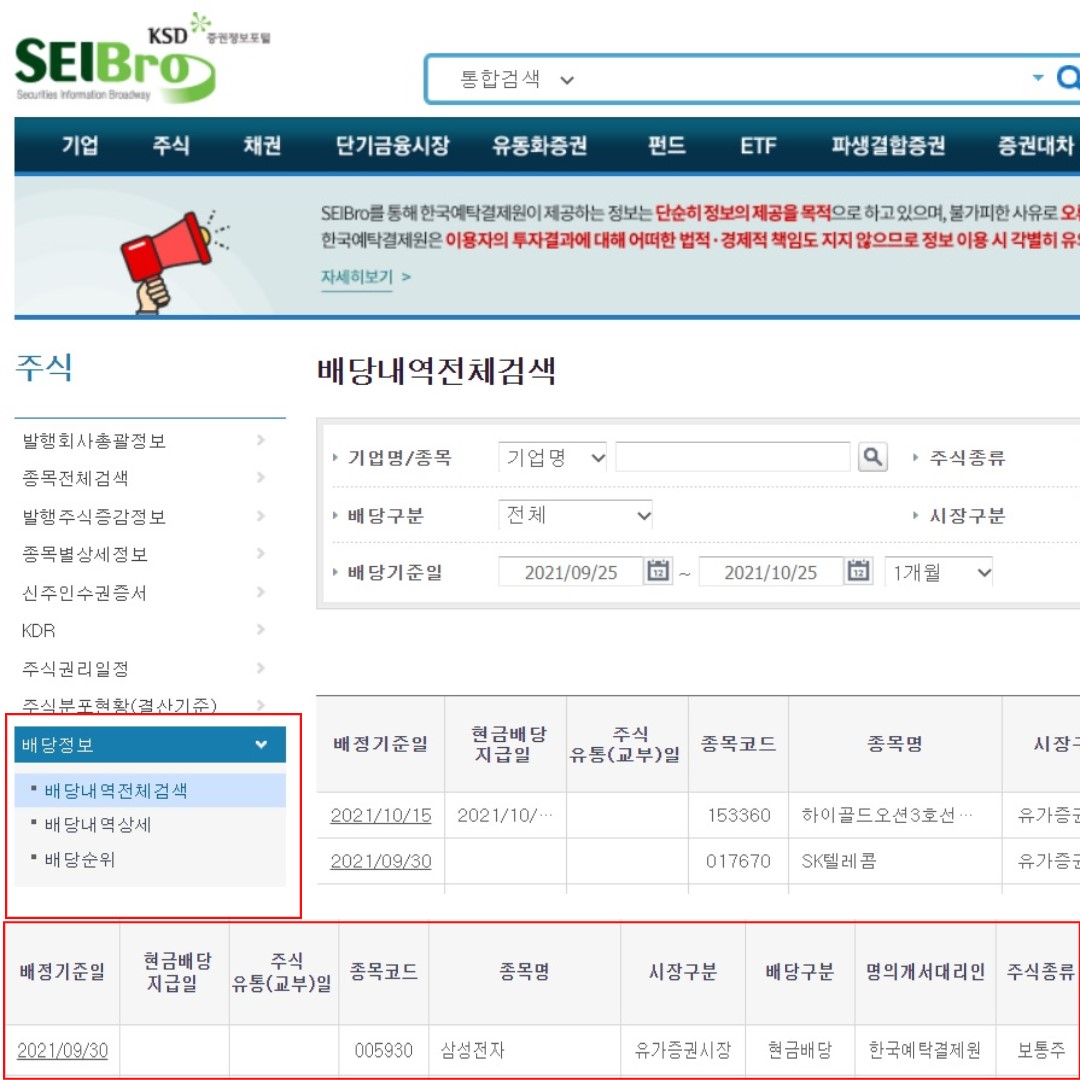
Task: Collapse the 배당정보 sidebar section chevron
Action: [x=261, y=744]
